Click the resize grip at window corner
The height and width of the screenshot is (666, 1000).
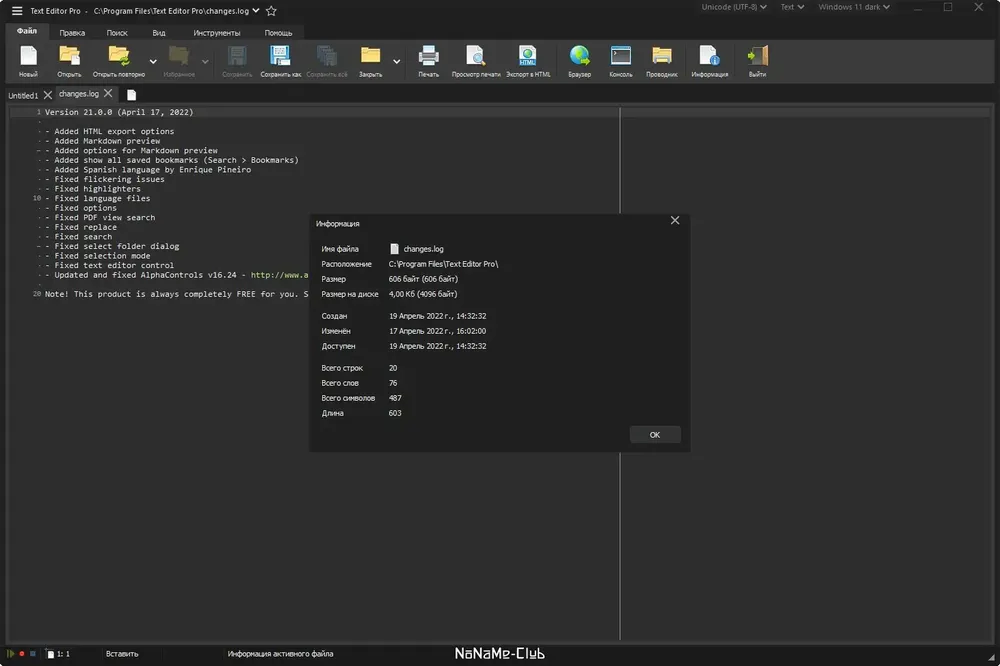click(x=992, y=657)
